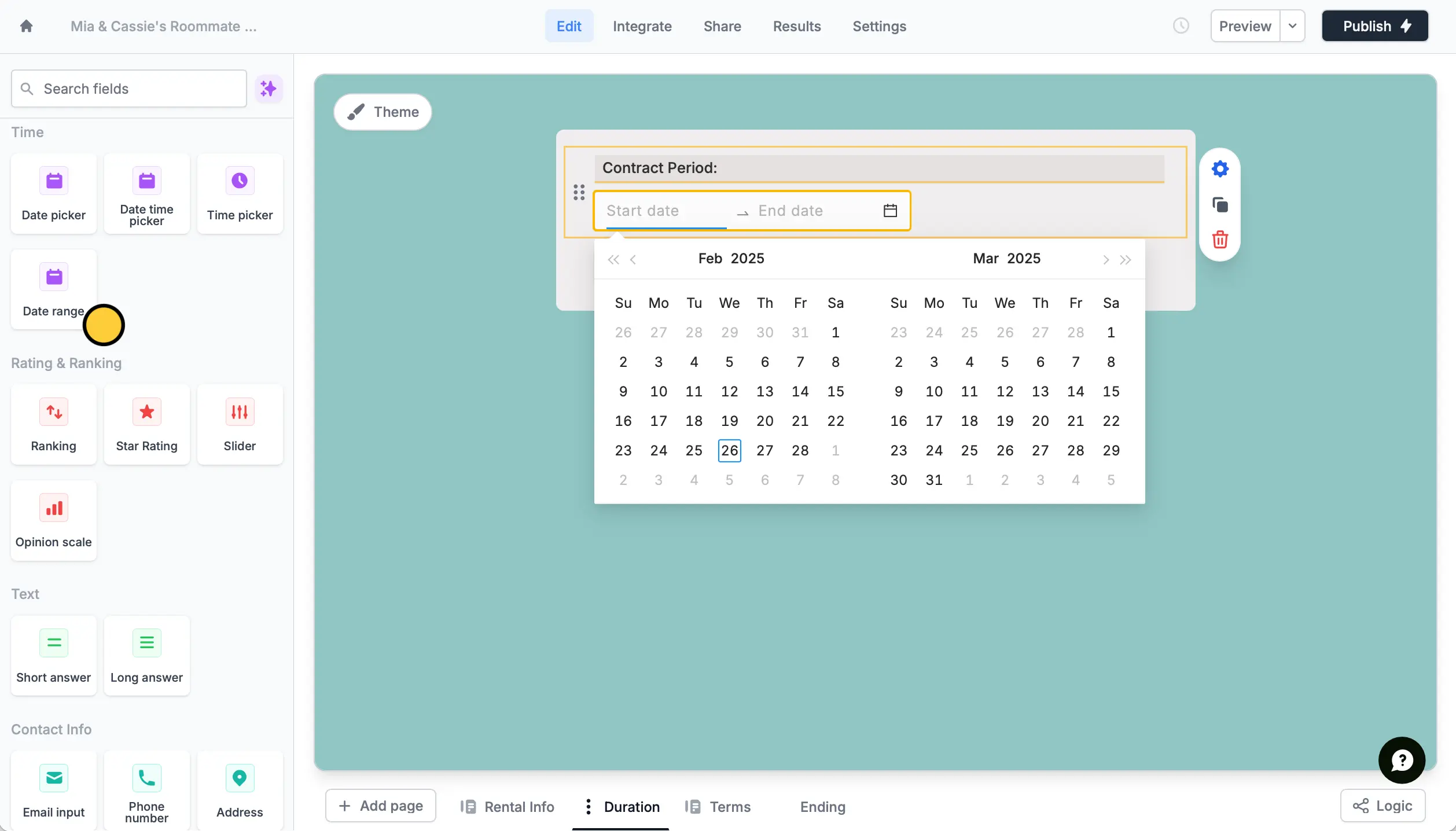Add a Time picker field
This screenshot has height=831, width=1456.
(x=240, y=194)
